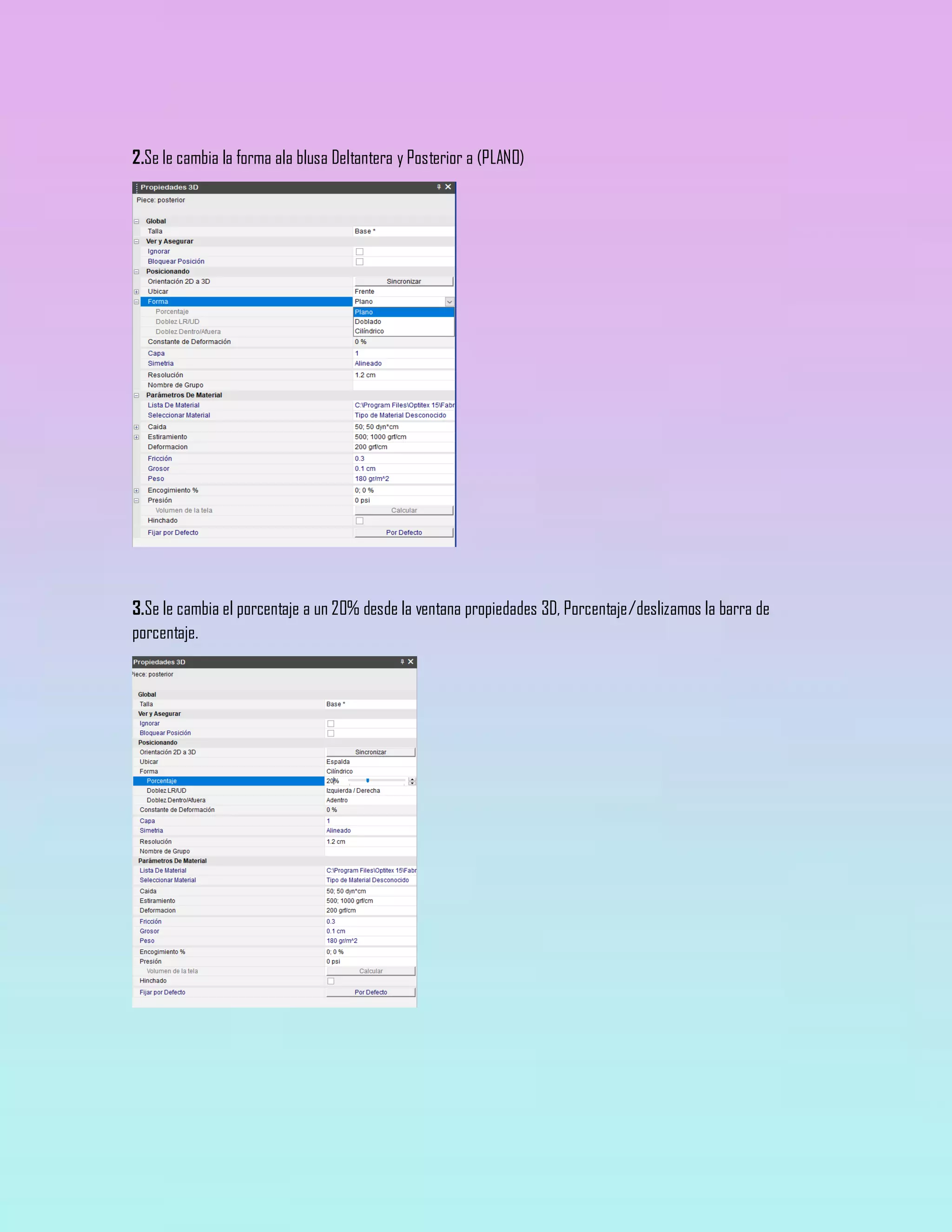Enable Hinchado checkbox in upper panel

[x=359, y=521]
